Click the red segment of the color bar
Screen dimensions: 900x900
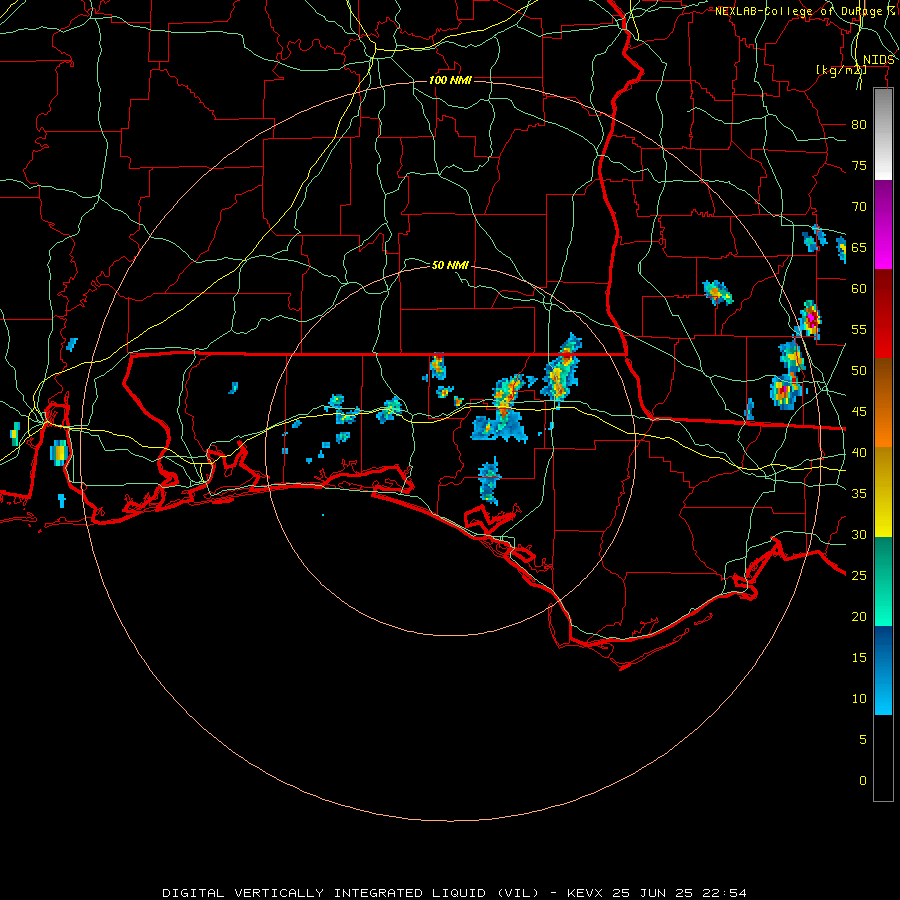883,314
